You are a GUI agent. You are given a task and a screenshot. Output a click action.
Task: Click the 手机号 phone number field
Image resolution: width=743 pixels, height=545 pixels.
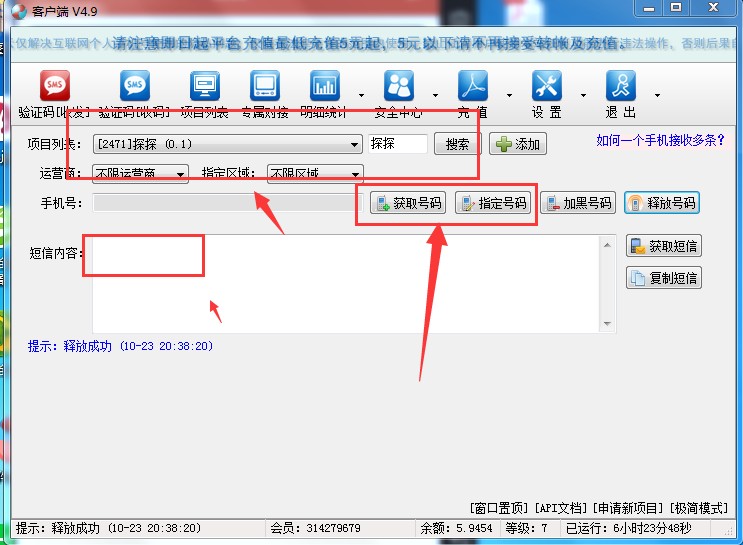[227, 203]
